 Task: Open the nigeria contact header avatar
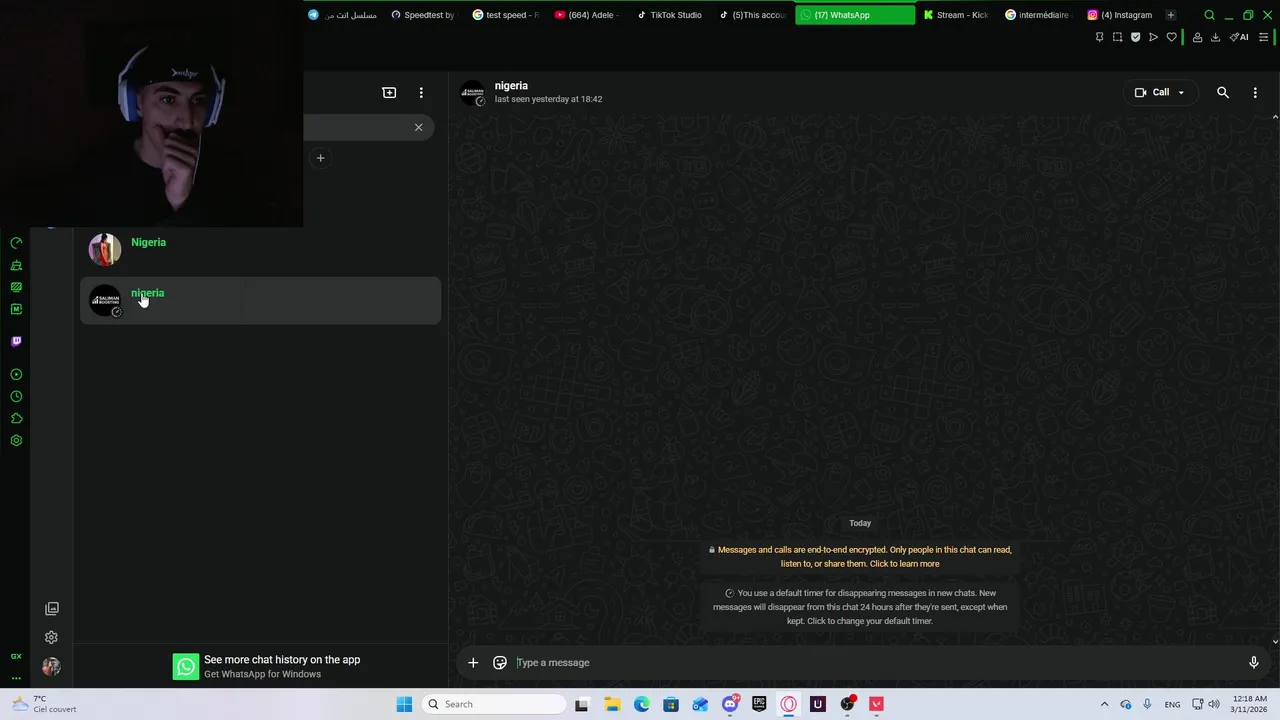pos(472,93)
